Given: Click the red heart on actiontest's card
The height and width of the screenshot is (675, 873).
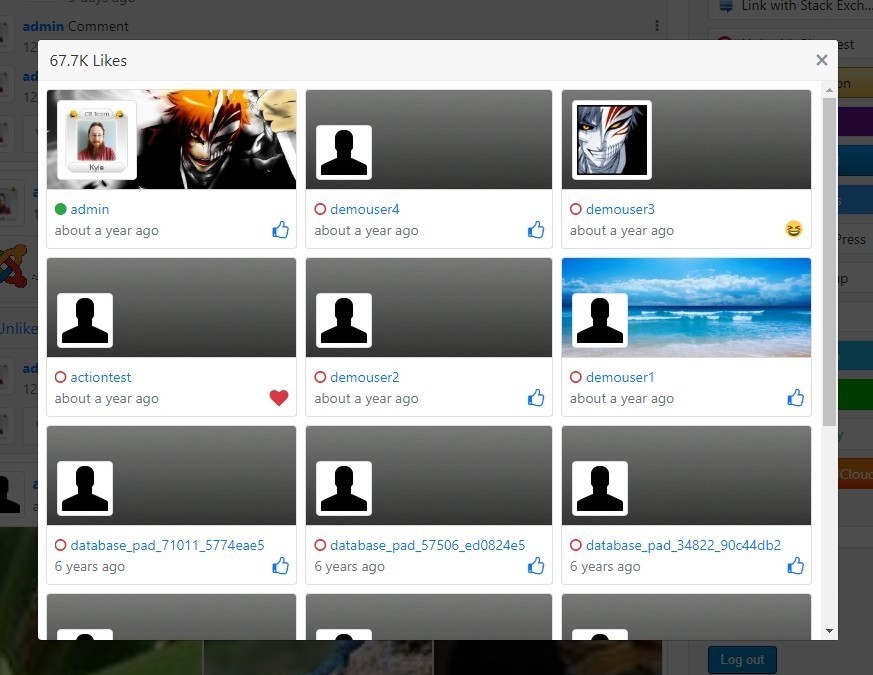Looking at the screenshot, I should coord(279,398).
